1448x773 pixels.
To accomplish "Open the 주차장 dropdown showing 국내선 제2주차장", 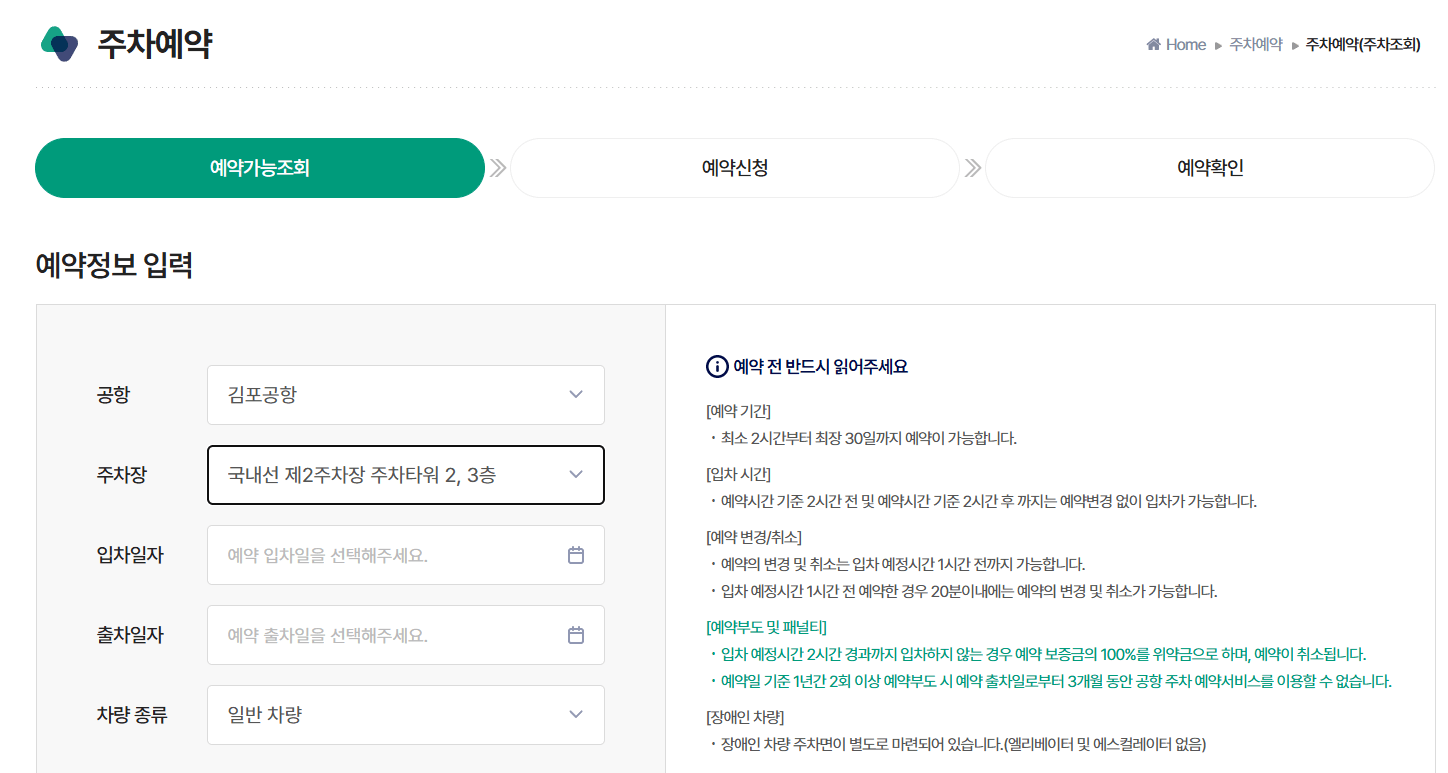I will point(405,475).
